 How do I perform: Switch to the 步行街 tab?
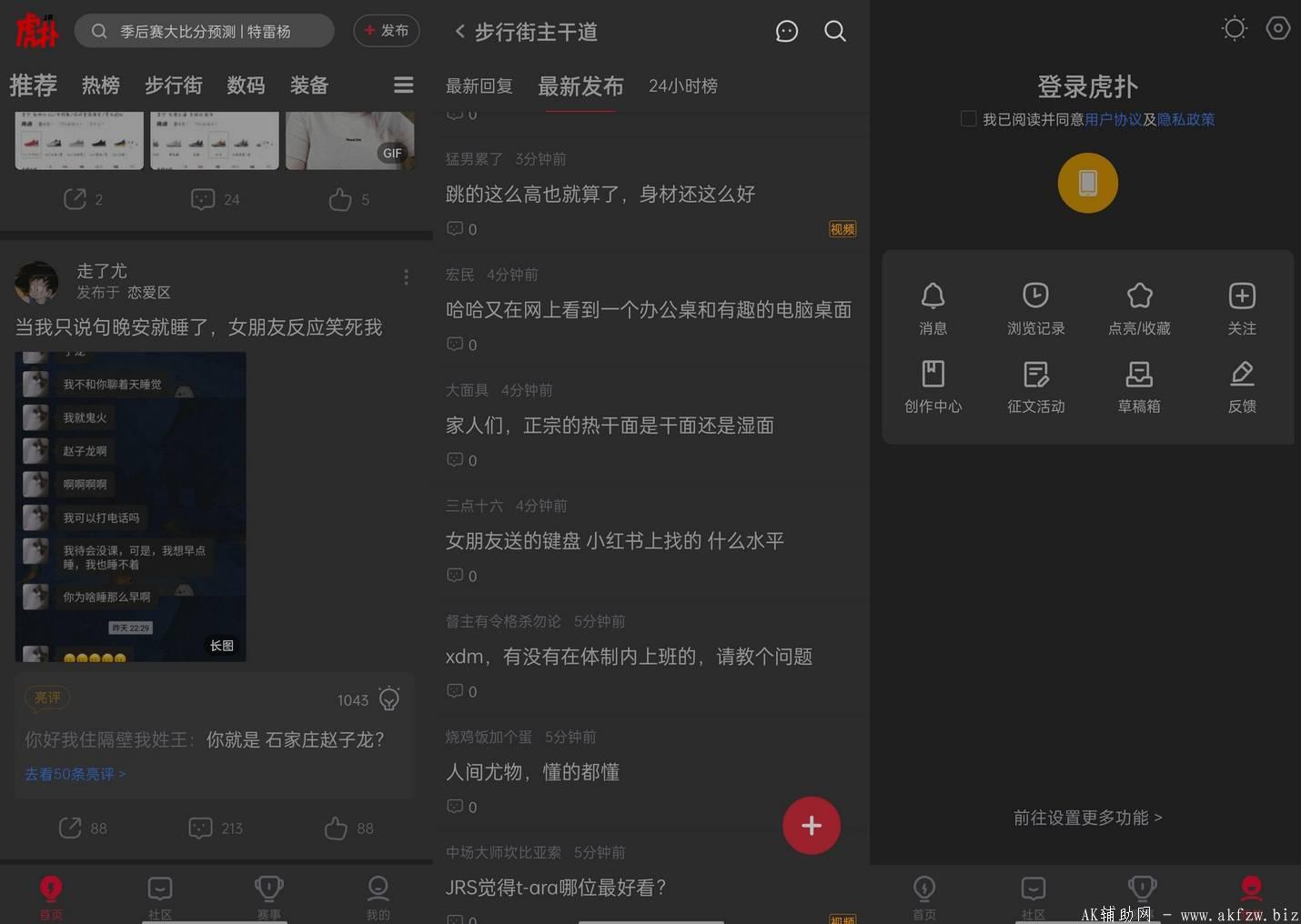174,85
